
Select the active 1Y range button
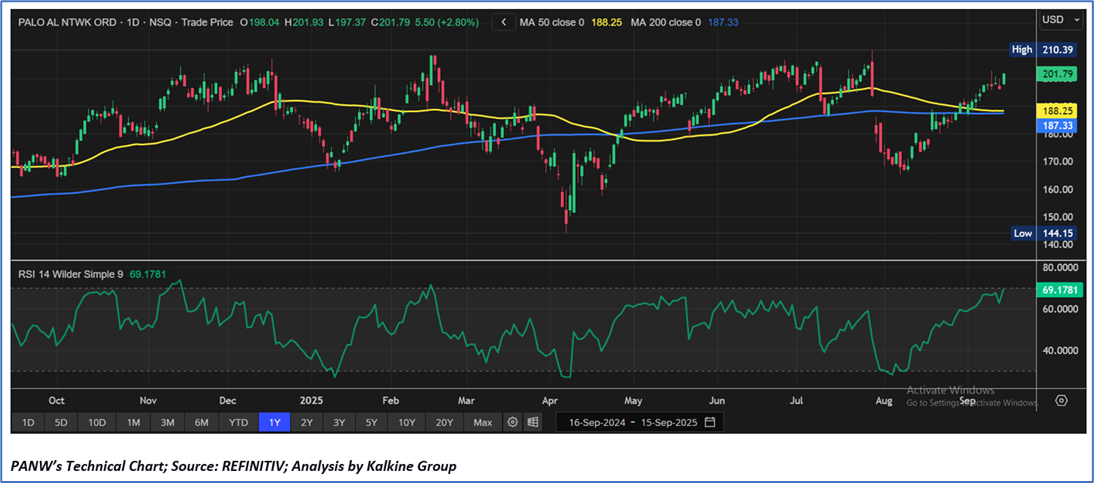tap(275, 422)
